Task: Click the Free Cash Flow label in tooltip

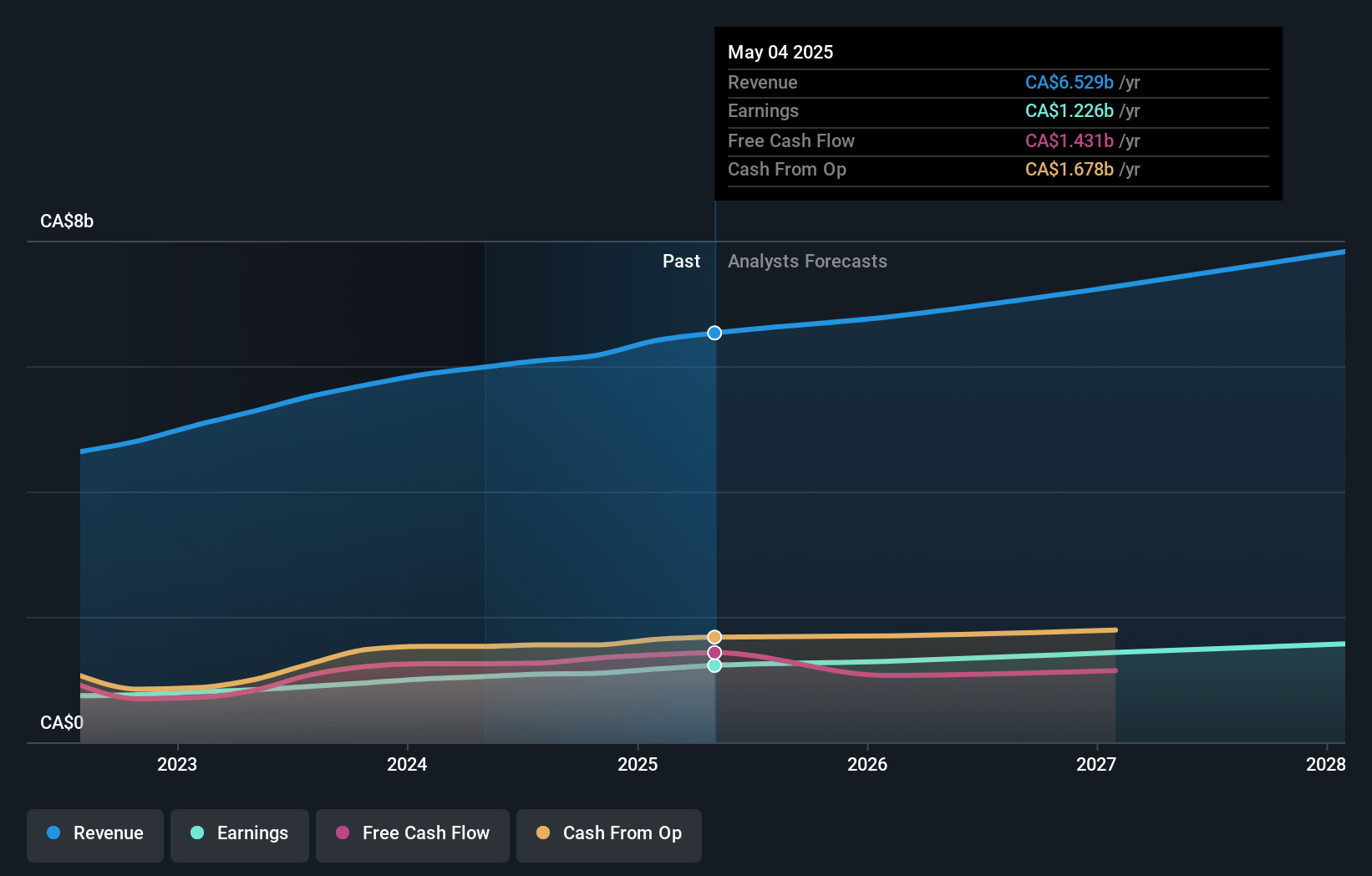Action: coord(791,140)
